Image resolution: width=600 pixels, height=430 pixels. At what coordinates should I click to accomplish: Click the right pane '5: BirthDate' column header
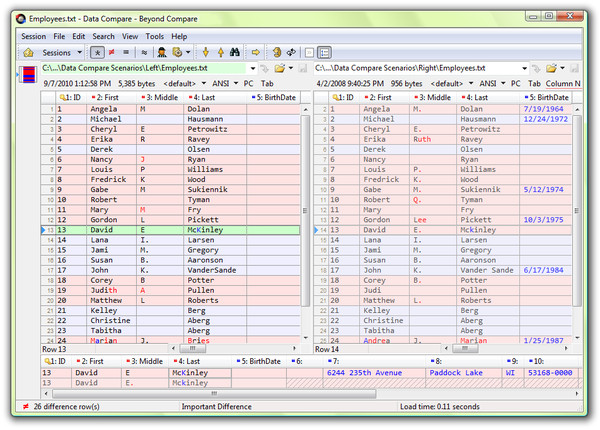546,97
